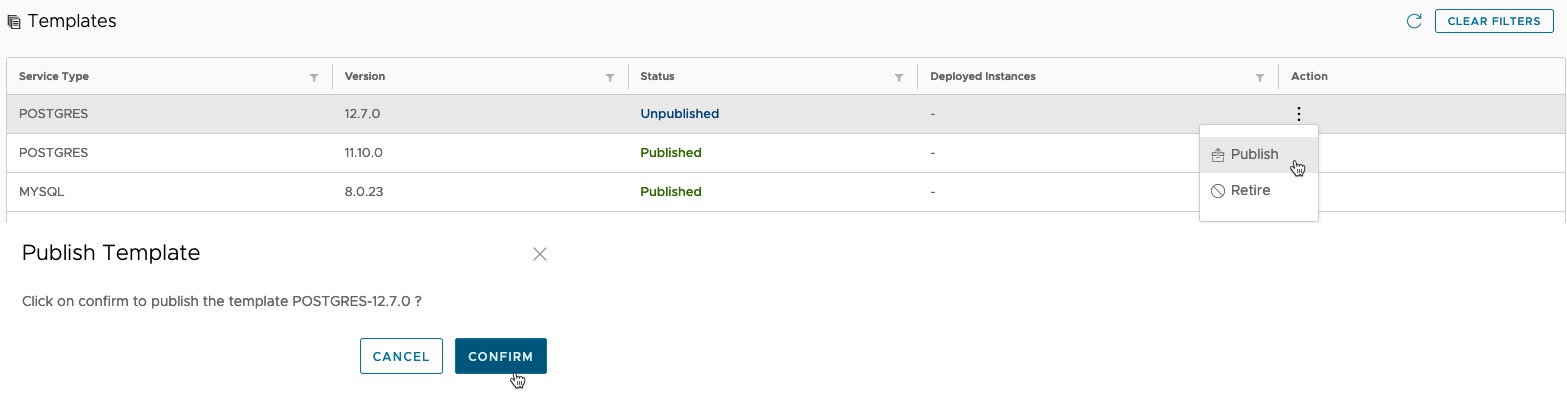Viewport: 1567px width, 396px height.
Task: Click the Templates page icon
Action: pyautogui.click(x=14, y=21)
